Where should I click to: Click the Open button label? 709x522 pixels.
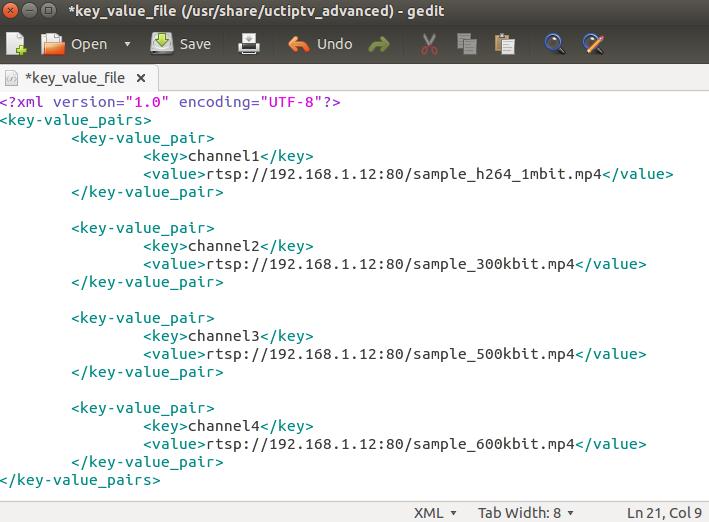89,44
